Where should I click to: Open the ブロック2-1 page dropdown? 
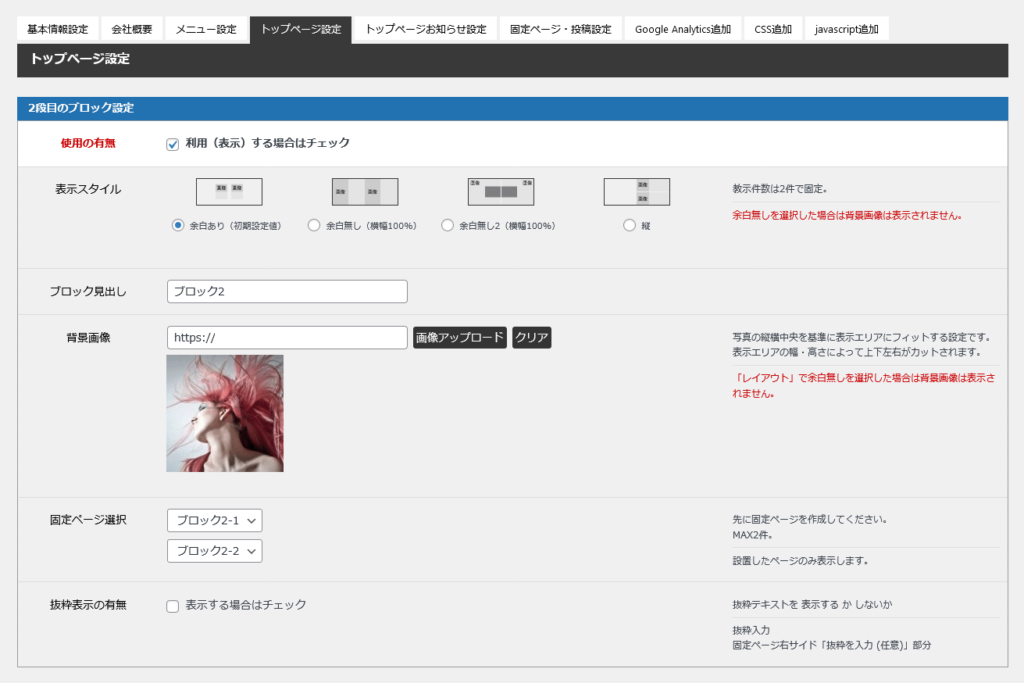(x=215, y=520)
